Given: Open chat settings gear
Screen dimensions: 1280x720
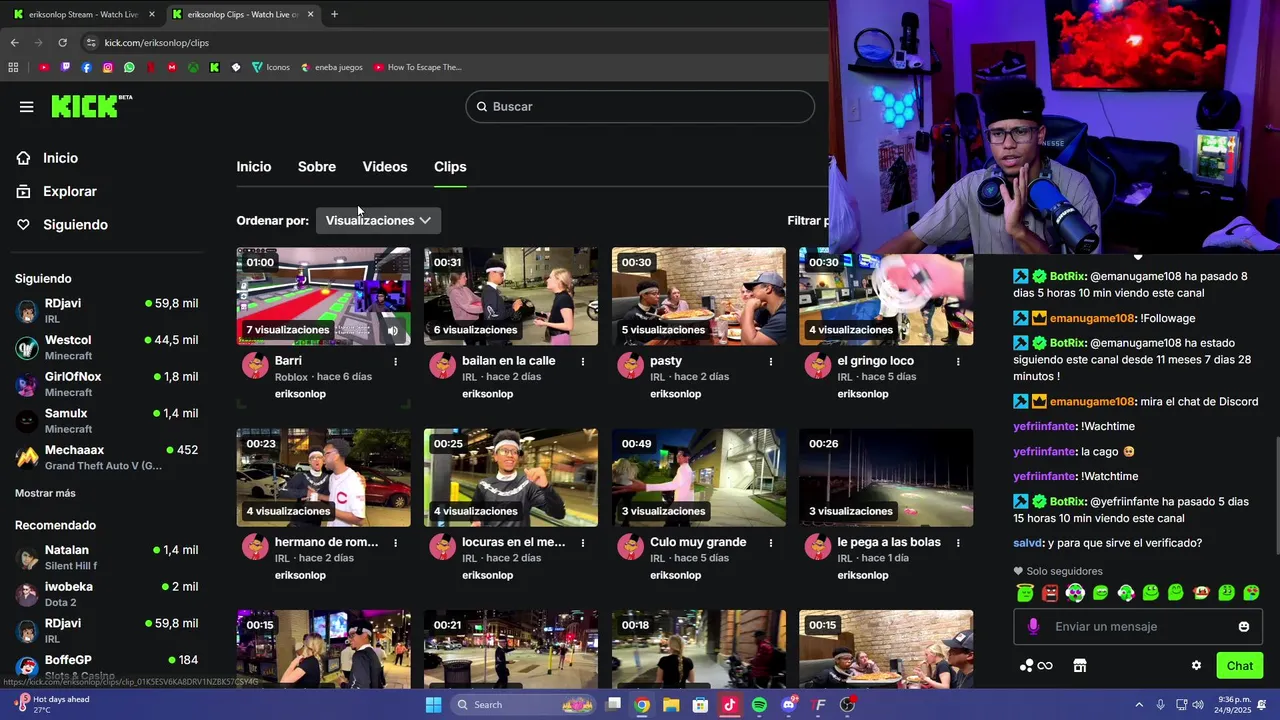Looking at the screenshot, I should pyautogui.click(x=1196, y=666).
